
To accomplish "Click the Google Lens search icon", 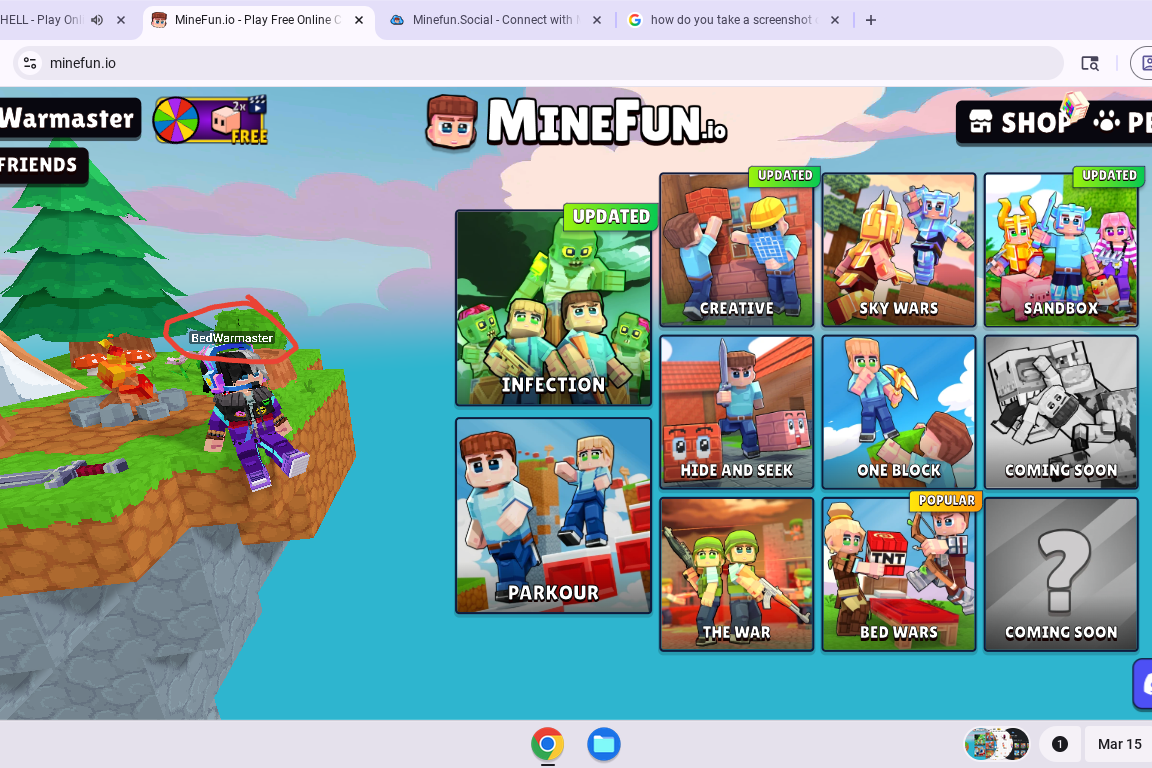I will [1090, 63].
